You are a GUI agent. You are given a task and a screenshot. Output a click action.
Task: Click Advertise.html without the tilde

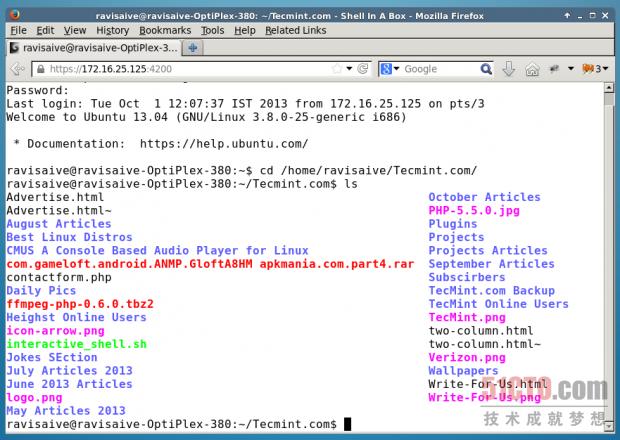point(55,197)
